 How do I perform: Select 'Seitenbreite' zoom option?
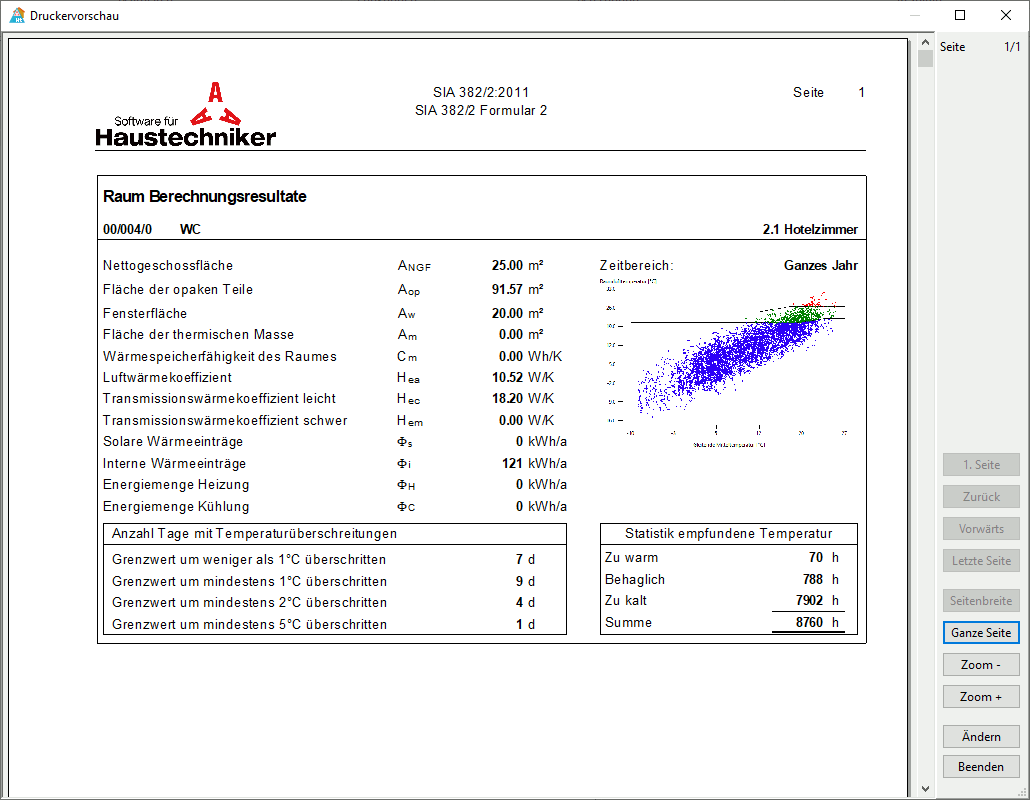point(981,600)
